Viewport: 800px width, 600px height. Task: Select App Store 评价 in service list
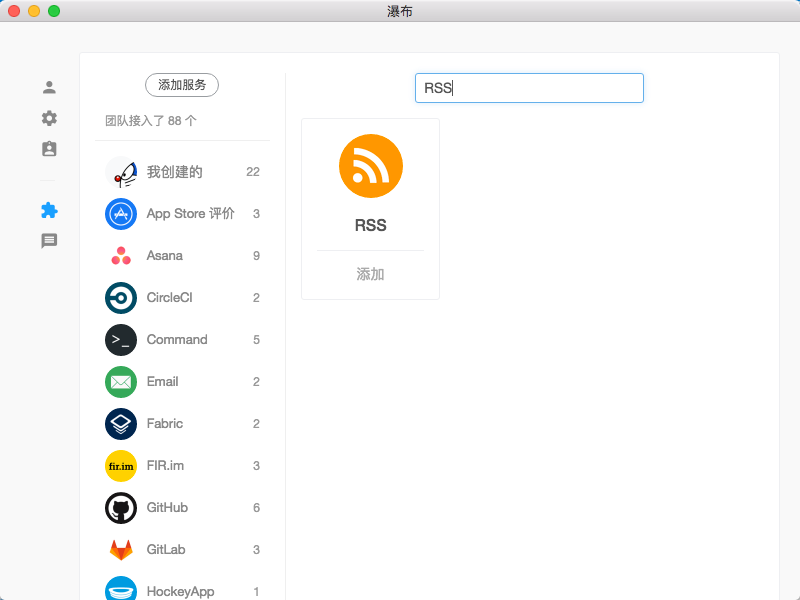[182, 214]
